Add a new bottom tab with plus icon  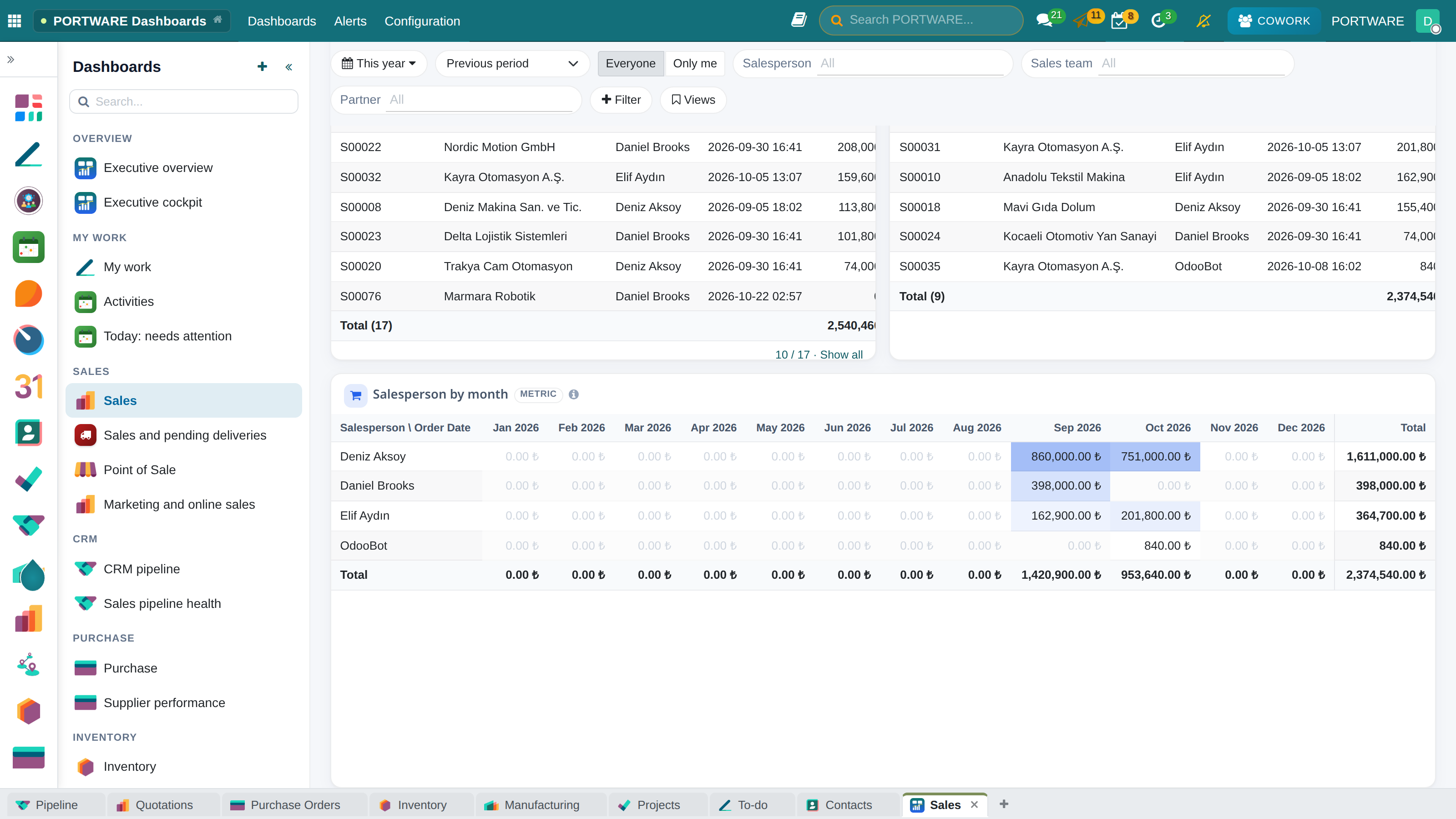[x=1004, y=804]
